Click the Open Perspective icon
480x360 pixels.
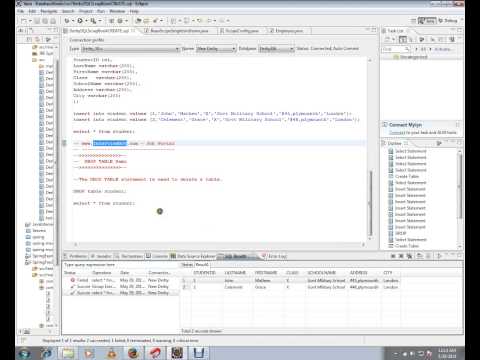tap(413, 21)
